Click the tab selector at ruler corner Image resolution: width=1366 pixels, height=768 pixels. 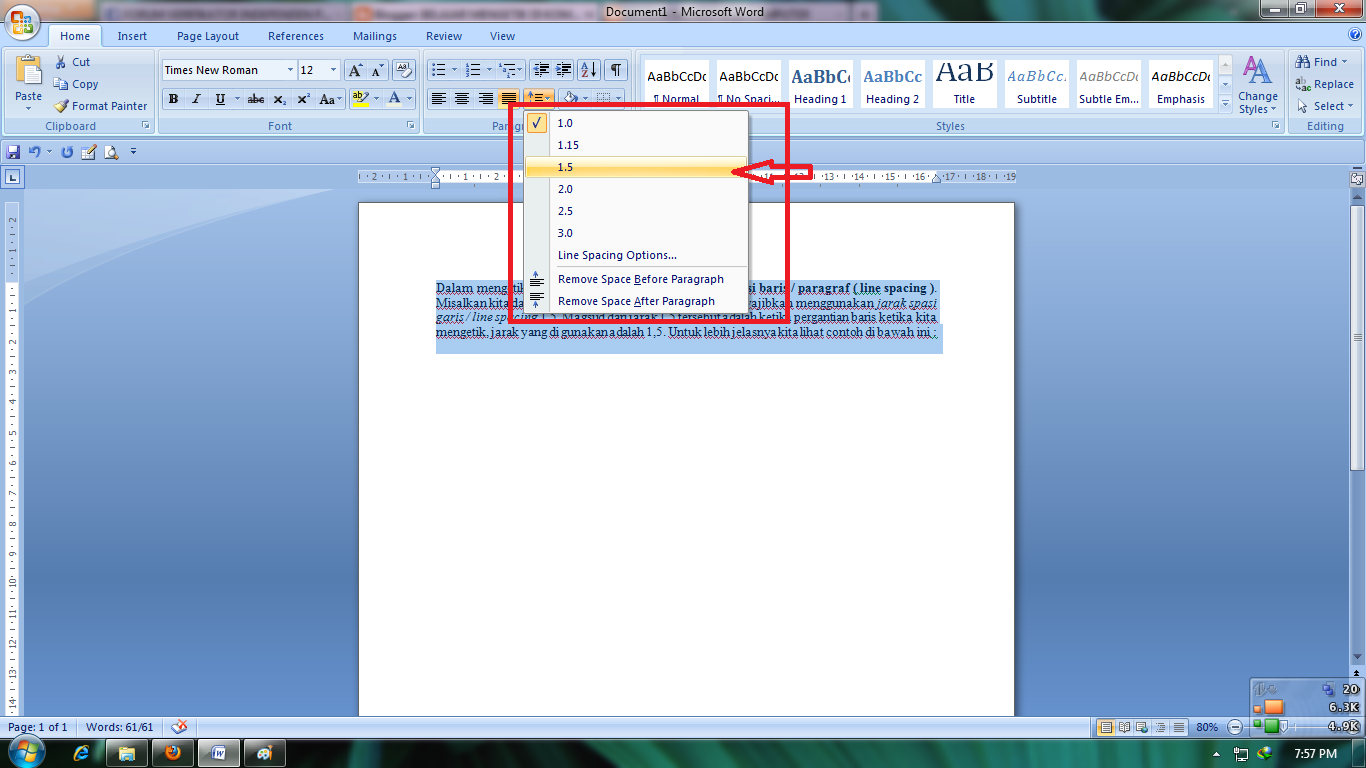tap(12, 177)
